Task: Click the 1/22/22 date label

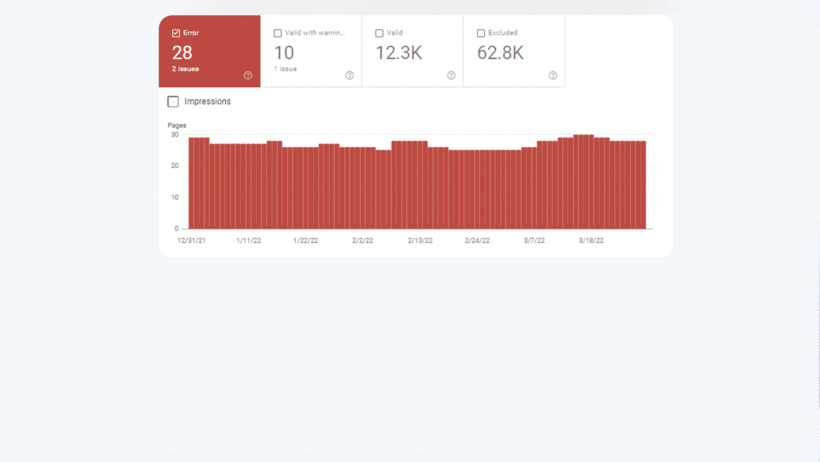Action: coord(305,241)
